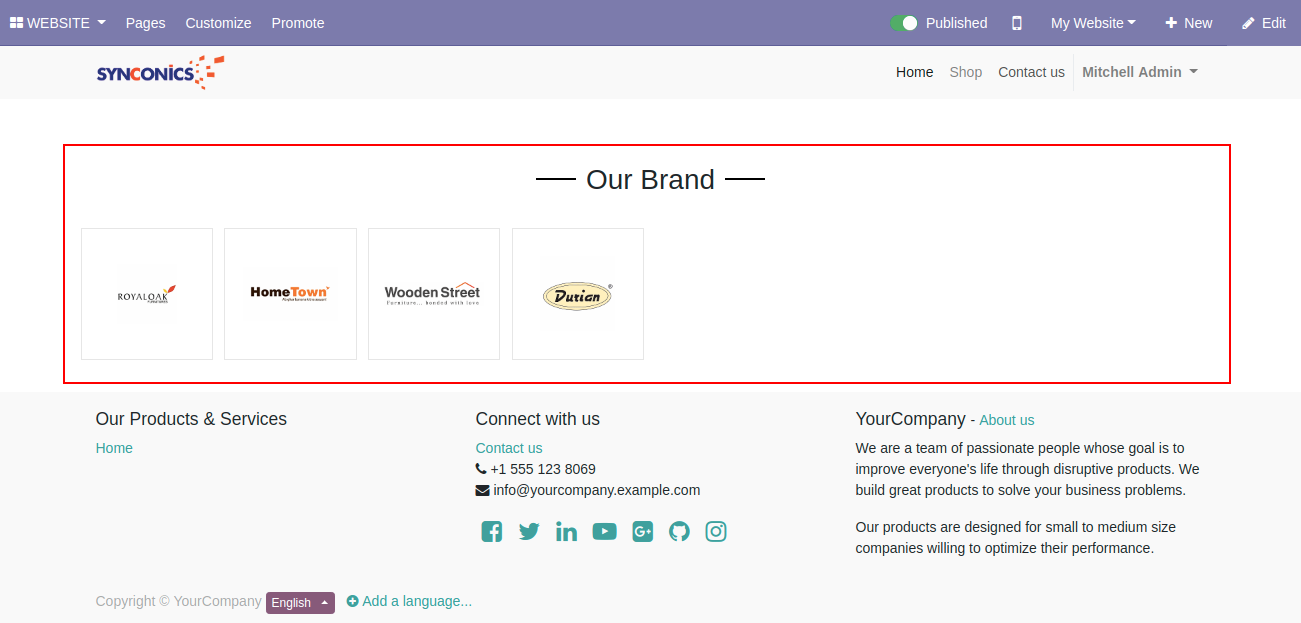Viewport: 1301px width, 623px height.
Task: Open the GitHub footer icon
Action: click(x=679, y=532)
